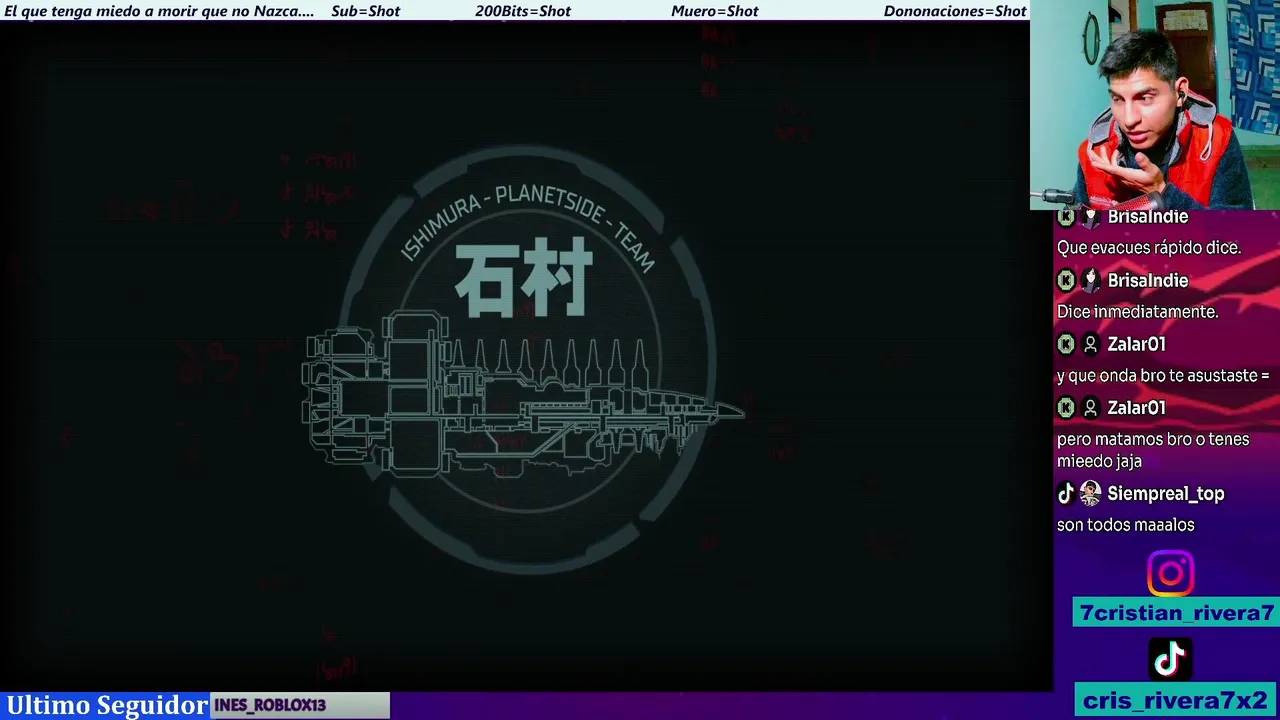Image resolution: width=1280 pixels, height=720 pixels.
Task: Click chat message 'Que evacues rápido dice.'
Action: 1149,248
